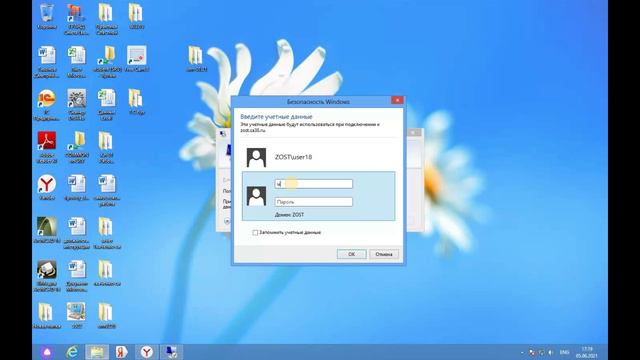Open the Recycle Bin desktop icon
Image resolution: width=640 pixels, height=360 pixels.
[x=47, y=16]
